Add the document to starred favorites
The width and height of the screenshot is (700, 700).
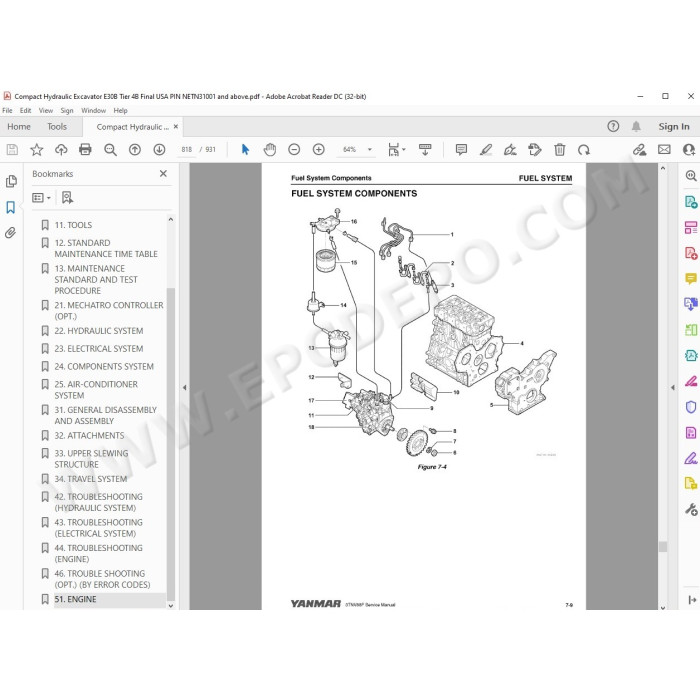pyautogui.click(x=37, y=150)
